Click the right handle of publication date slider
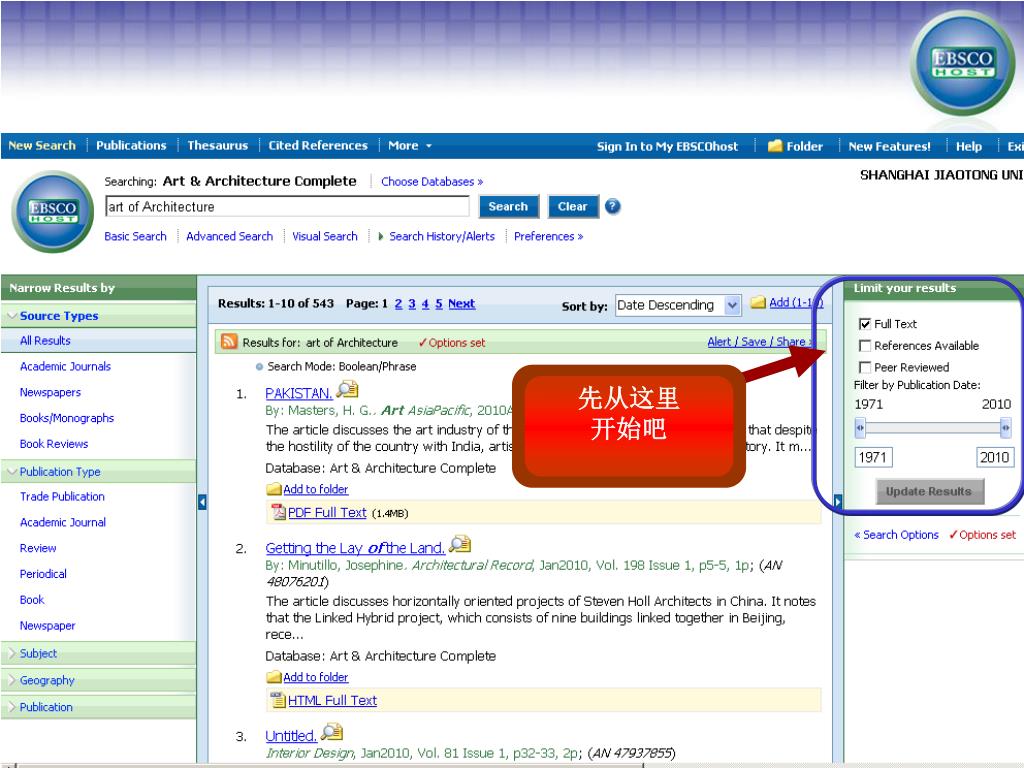This screenshot has height=768, width=1024. pos(1005,428)
